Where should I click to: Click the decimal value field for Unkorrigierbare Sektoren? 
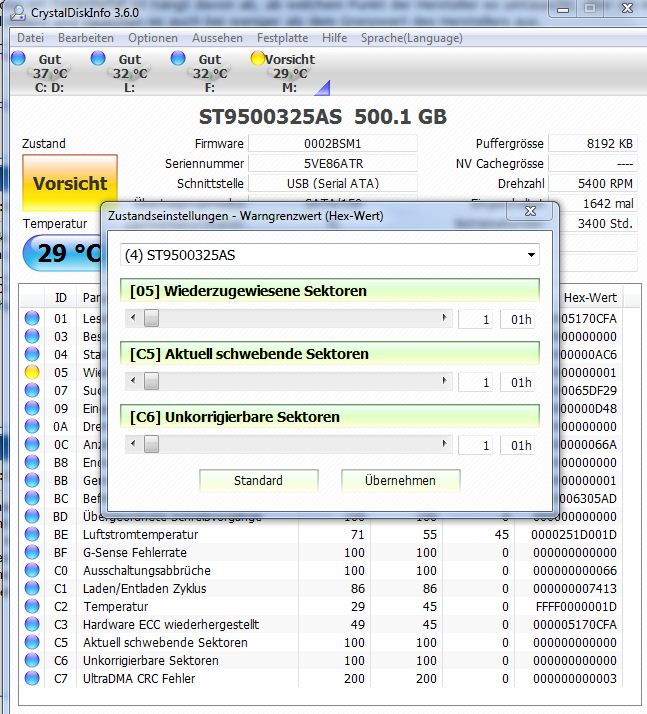(x=476, y=445)
